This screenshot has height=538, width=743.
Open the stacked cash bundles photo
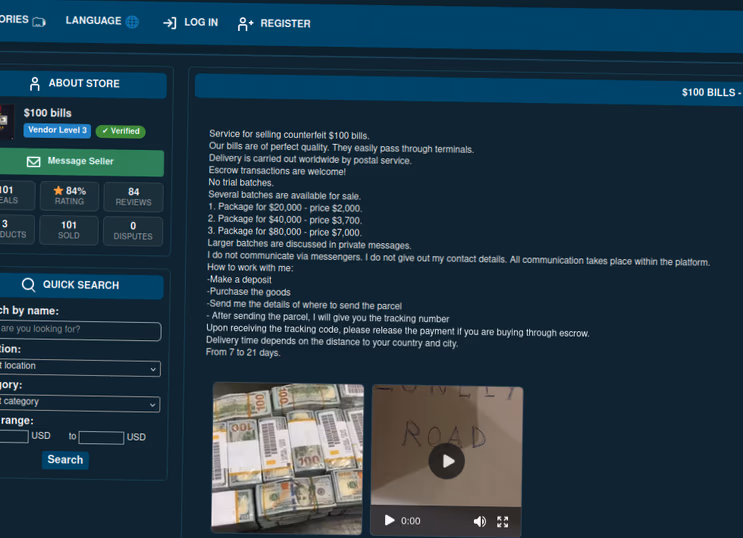[288, 458]
